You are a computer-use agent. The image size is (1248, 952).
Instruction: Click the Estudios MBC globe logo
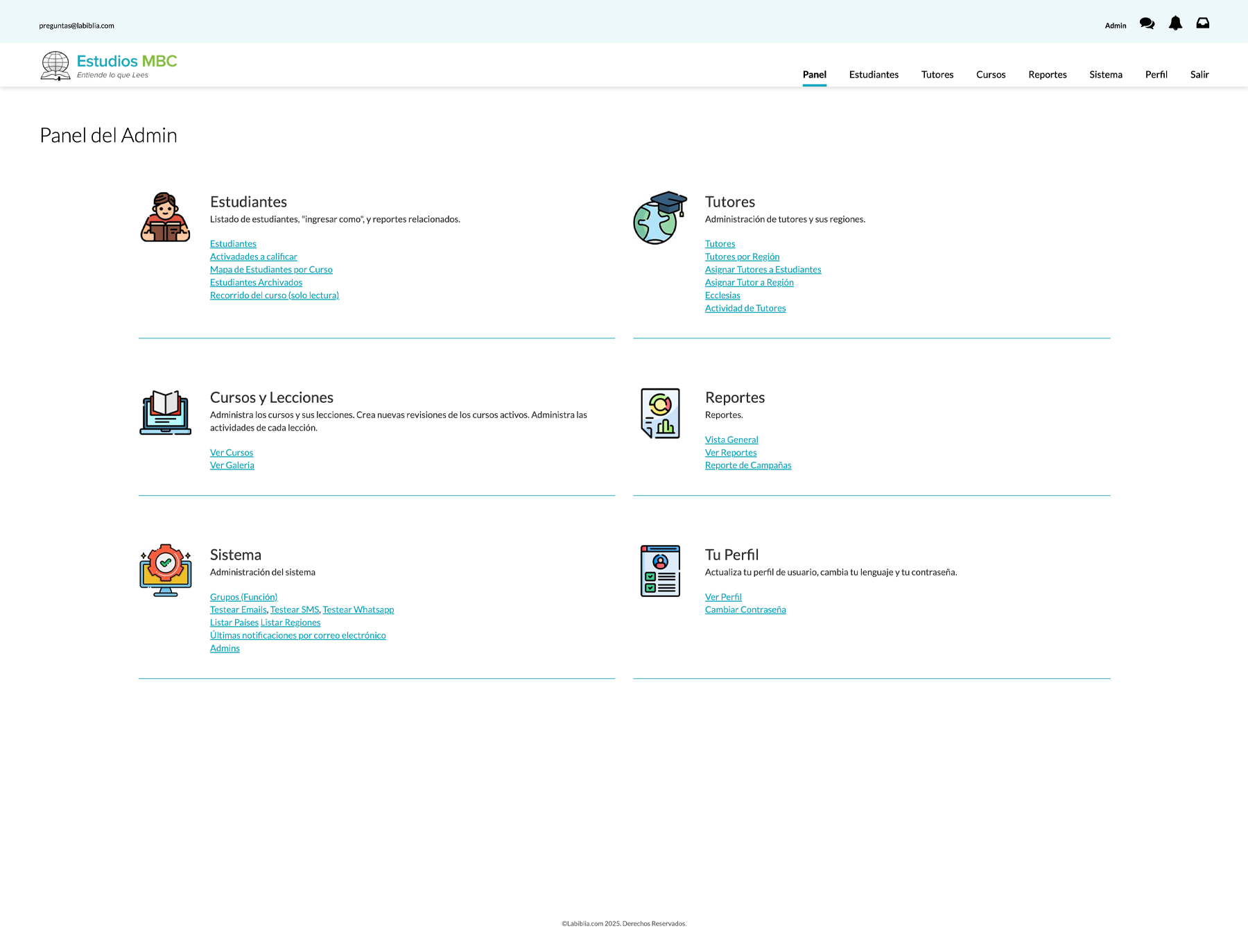55,65
